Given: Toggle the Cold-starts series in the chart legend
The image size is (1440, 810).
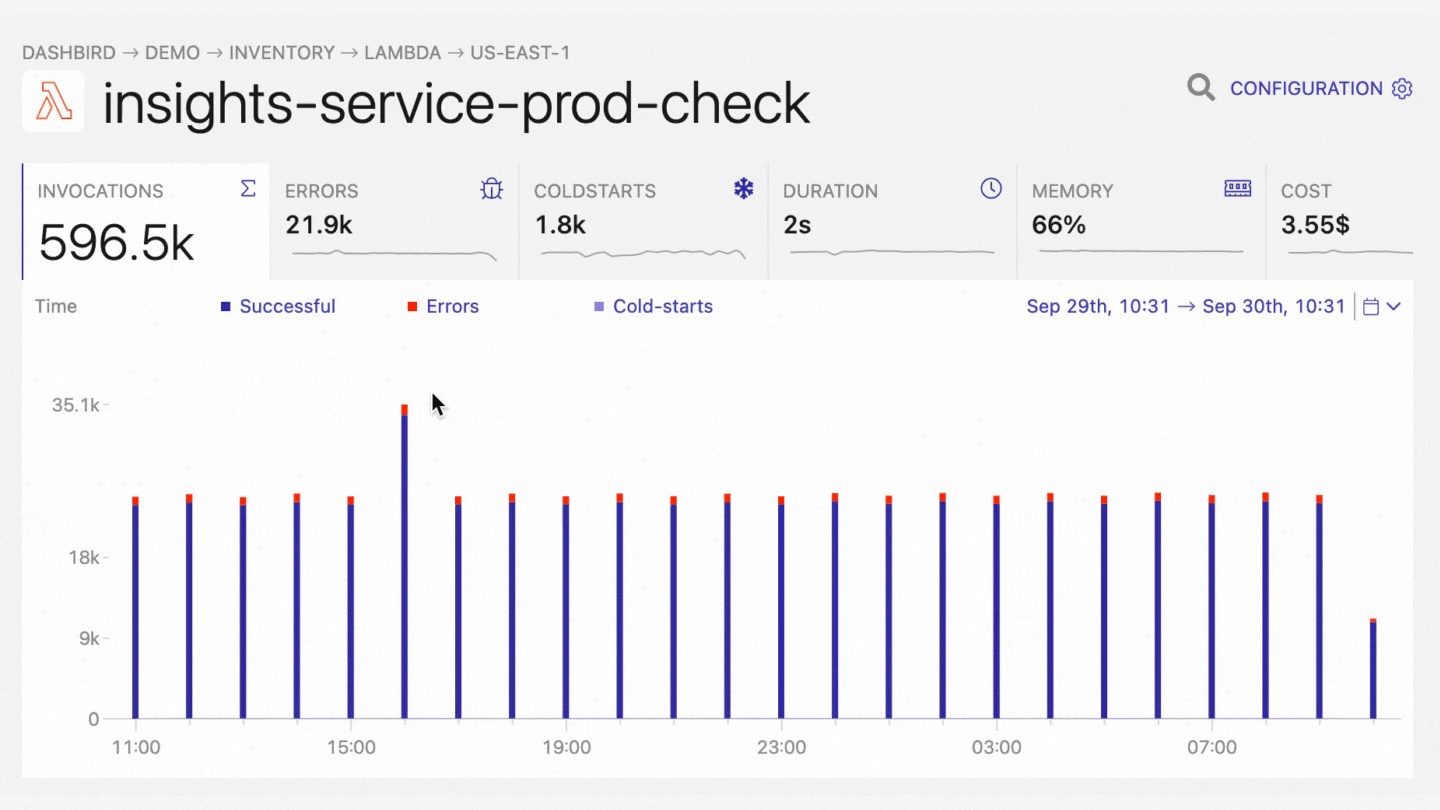Looking at the screenshot, I should point(662,306).
